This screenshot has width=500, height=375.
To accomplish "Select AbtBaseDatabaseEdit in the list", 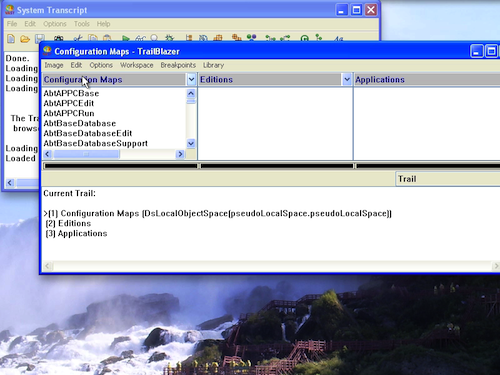I will 88,133.
